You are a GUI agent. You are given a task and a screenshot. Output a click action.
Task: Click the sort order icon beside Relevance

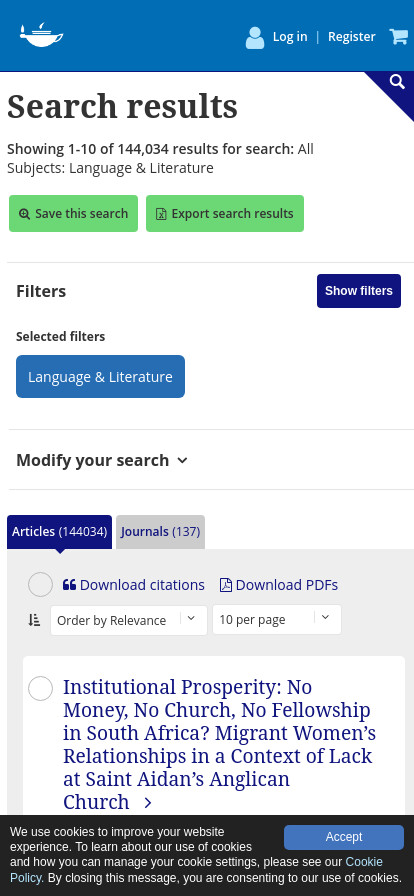[x=34, y=620]
